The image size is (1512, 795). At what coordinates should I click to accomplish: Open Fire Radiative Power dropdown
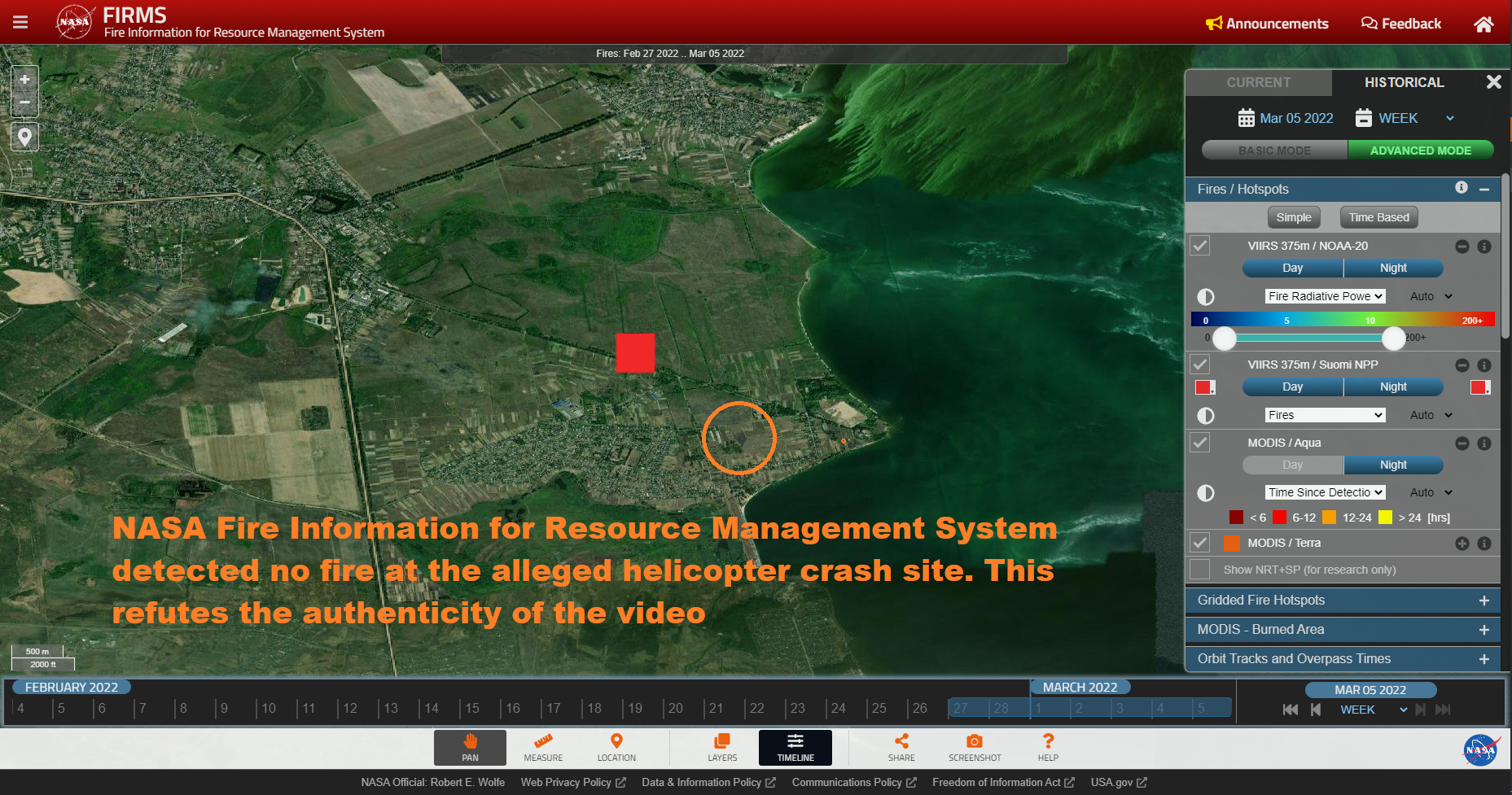[1326, 296]
